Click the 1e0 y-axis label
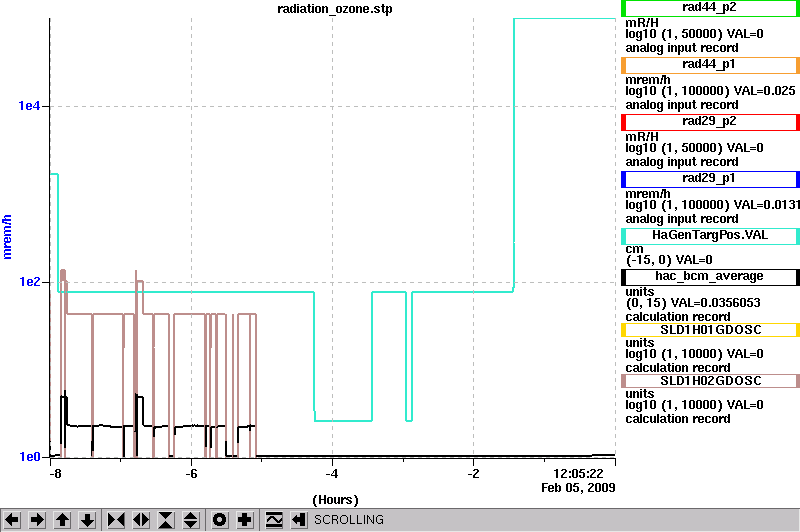Screen dimensions: 800x532 pyautogui.click(x=29, y=457)
